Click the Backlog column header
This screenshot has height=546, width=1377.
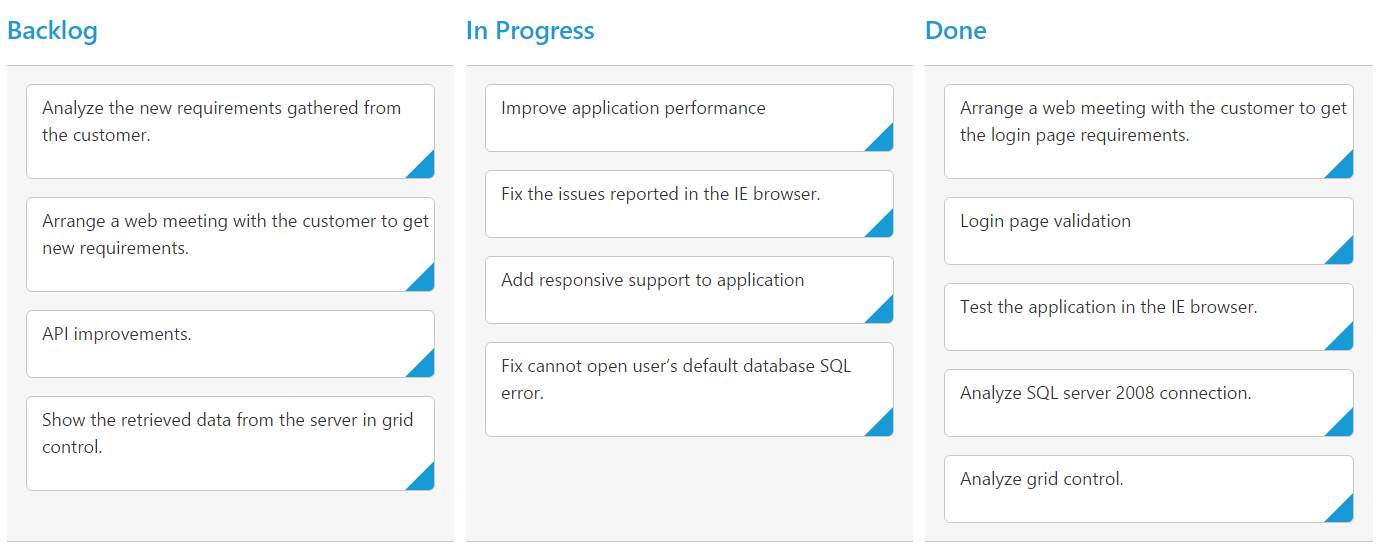(x=52, y=31)
